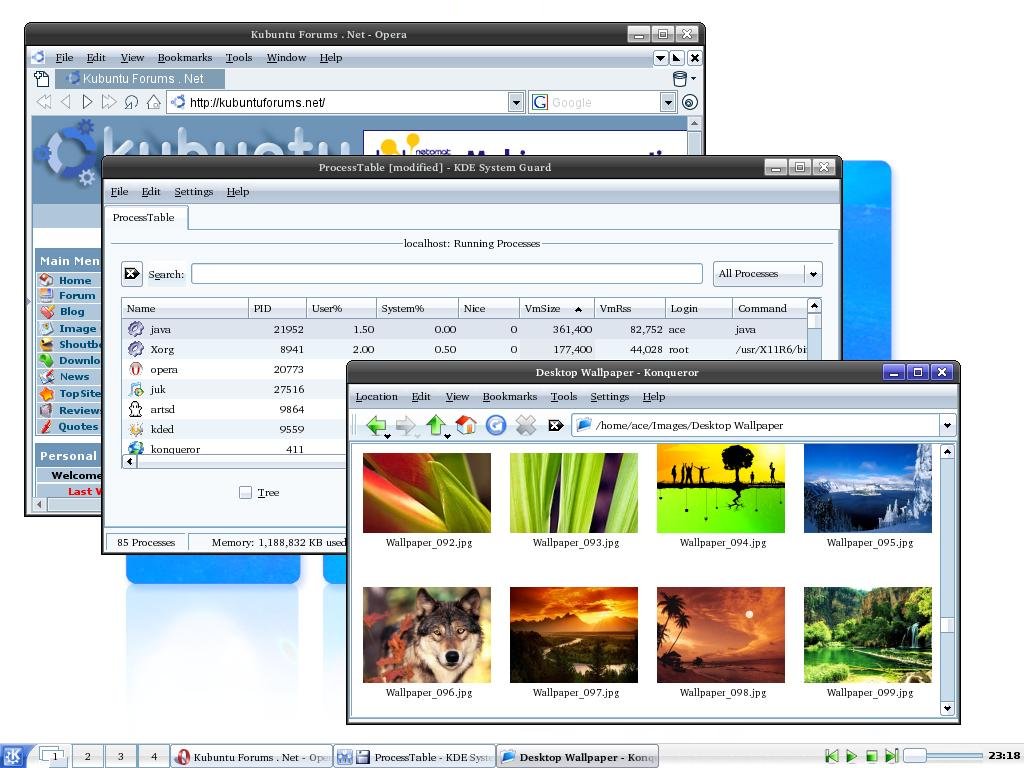Click the process Search input field
This screenshot has width=1024, height=768.
447,274
